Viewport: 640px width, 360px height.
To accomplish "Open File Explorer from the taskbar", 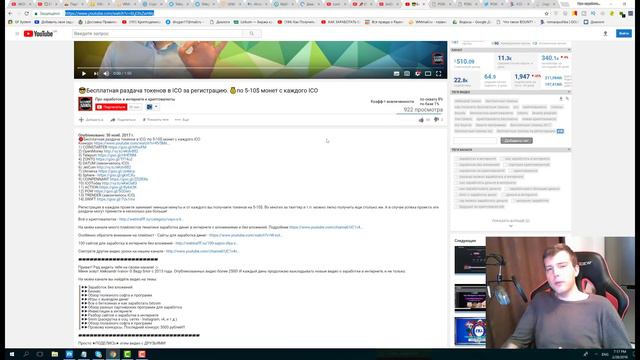I will (55, 354).
